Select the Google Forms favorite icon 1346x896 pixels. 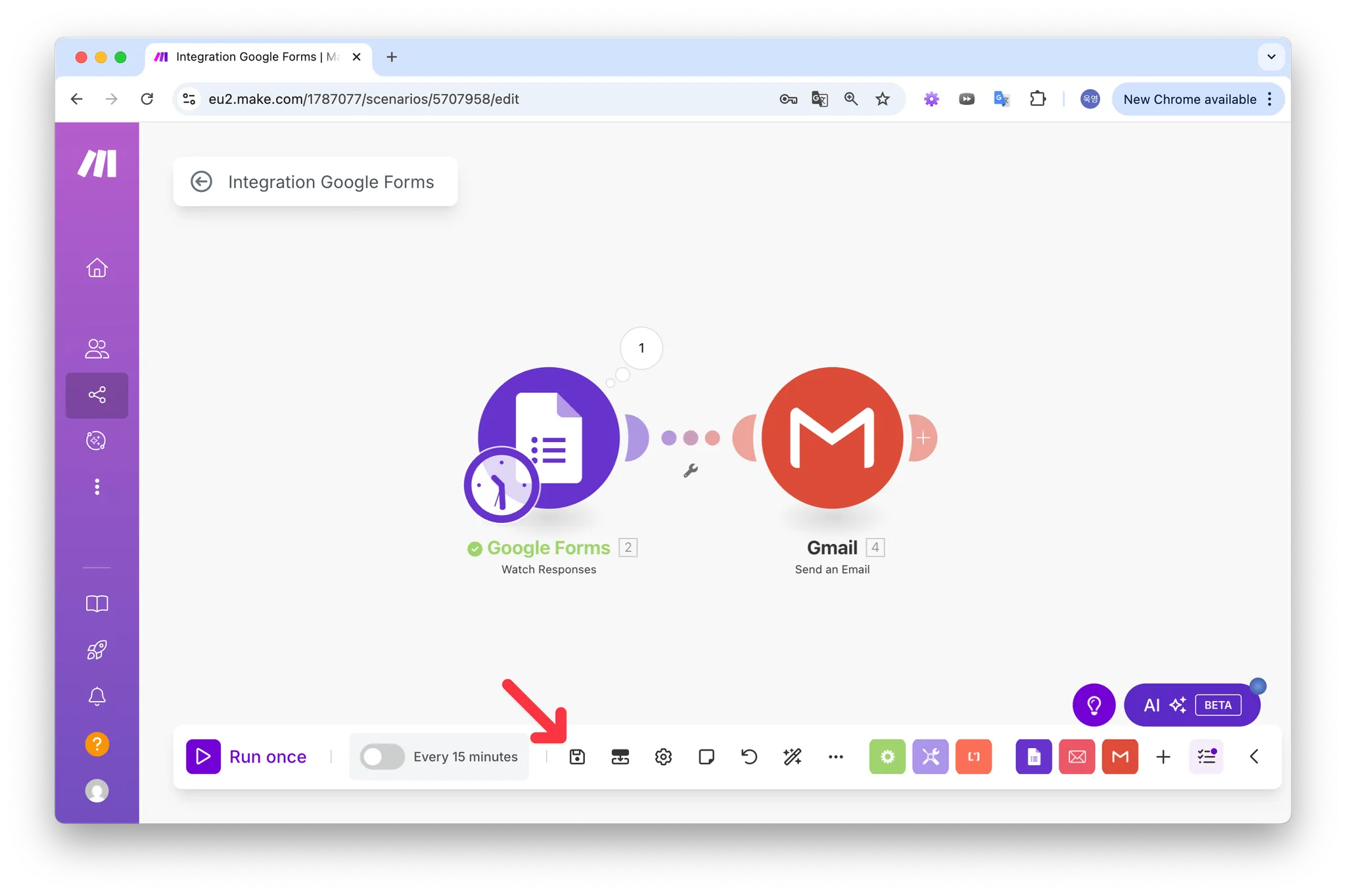[x=1034, y=757]
